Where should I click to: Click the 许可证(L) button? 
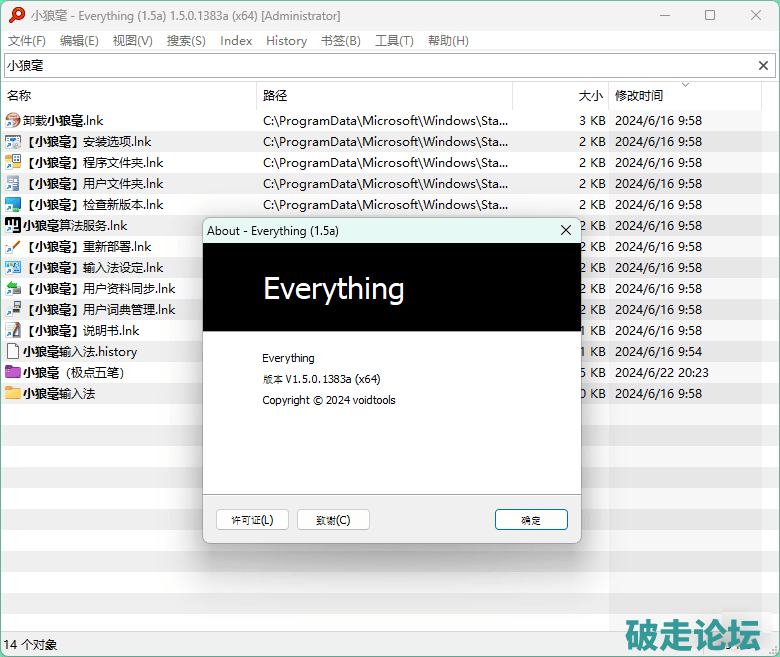pyautogui.click(x=252, y=520)
